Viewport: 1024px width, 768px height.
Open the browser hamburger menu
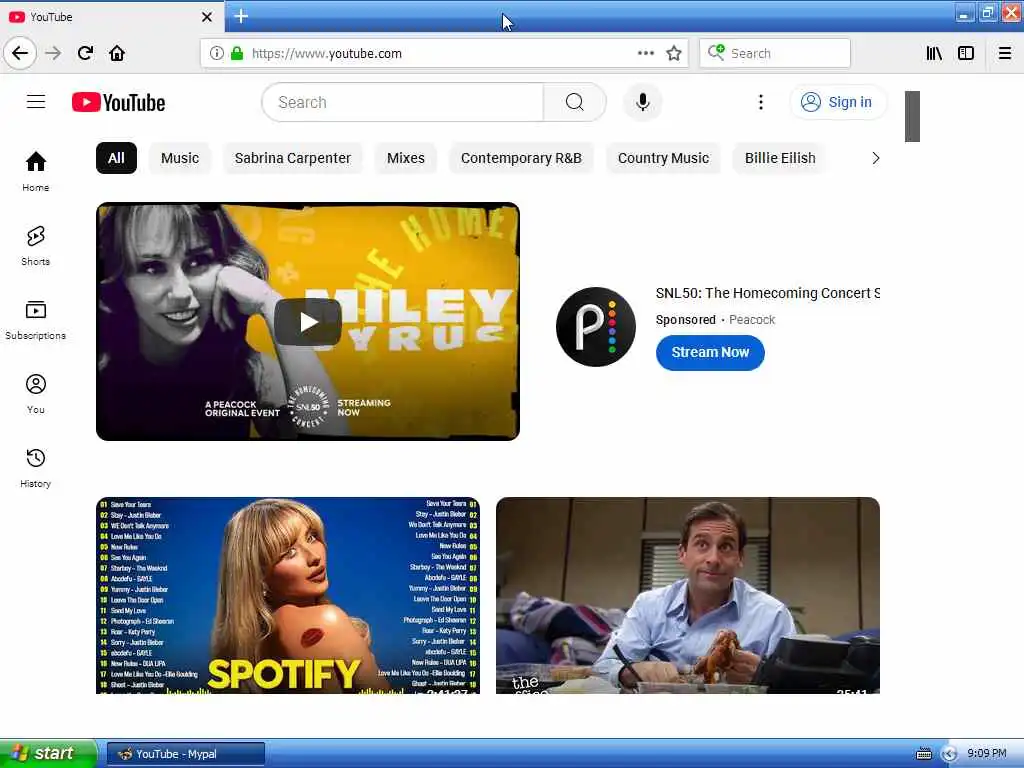[1005, 53]
